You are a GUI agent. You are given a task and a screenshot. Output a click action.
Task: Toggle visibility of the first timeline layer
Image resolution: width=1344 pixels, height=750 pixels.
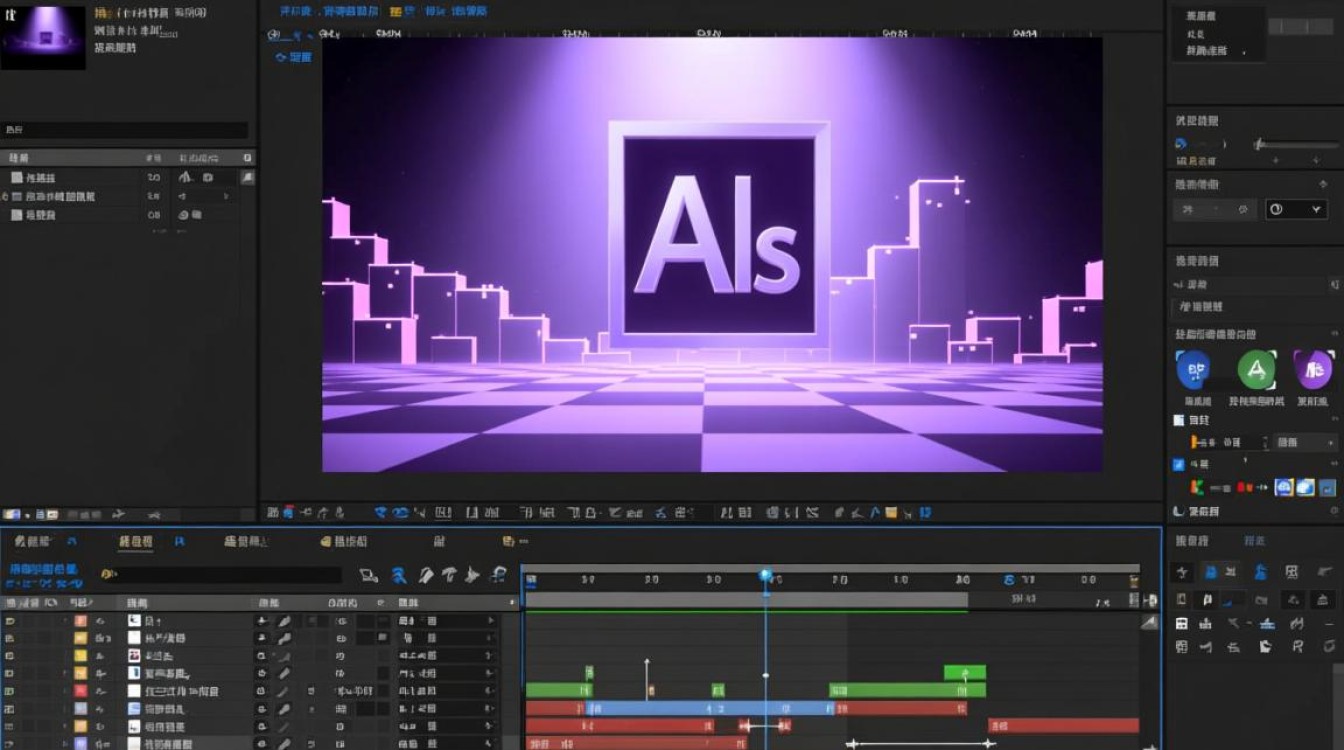point(10,621)
